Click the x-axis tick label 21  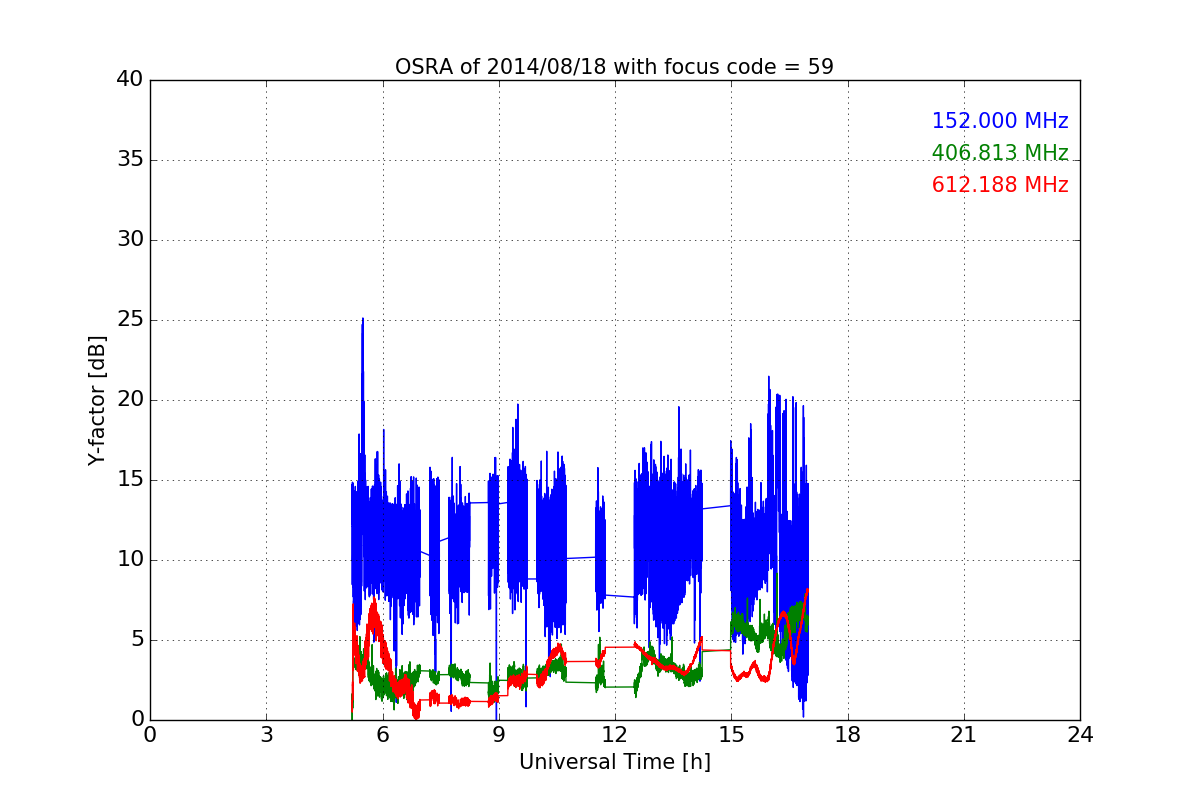click(x=964, y=735)
